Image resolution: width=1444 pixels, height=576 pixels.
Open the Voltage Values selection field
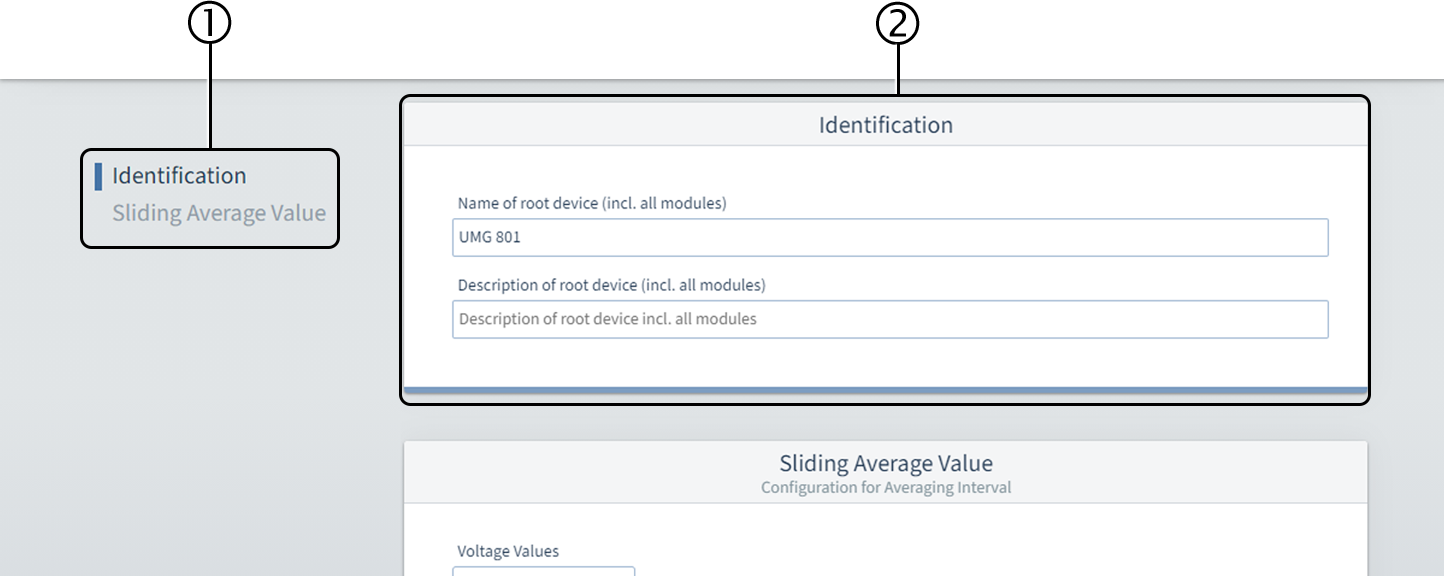pyautogui.click(x=543, y=572)
